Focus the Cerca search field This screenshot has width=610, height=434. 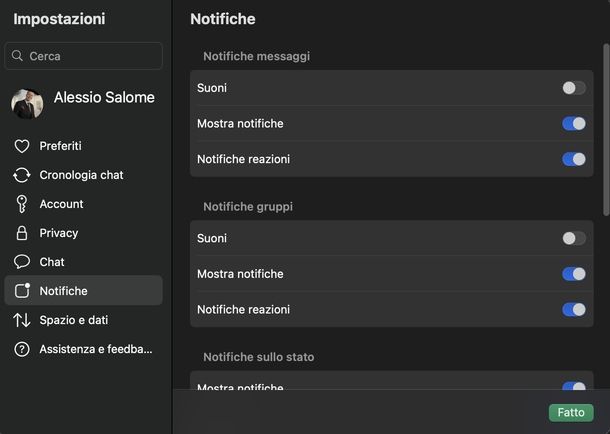tap(83, 56)
